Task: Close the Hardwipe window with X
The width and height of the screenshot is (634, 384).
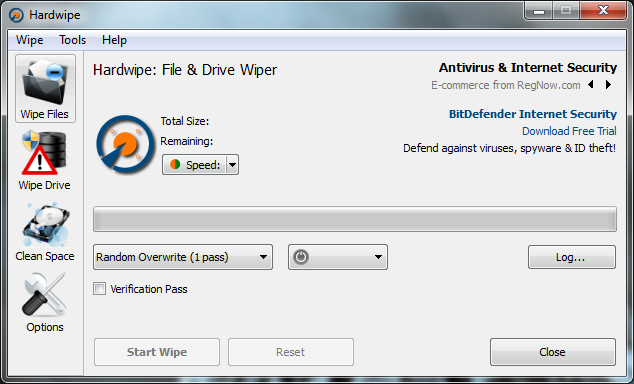Action: 603,11
